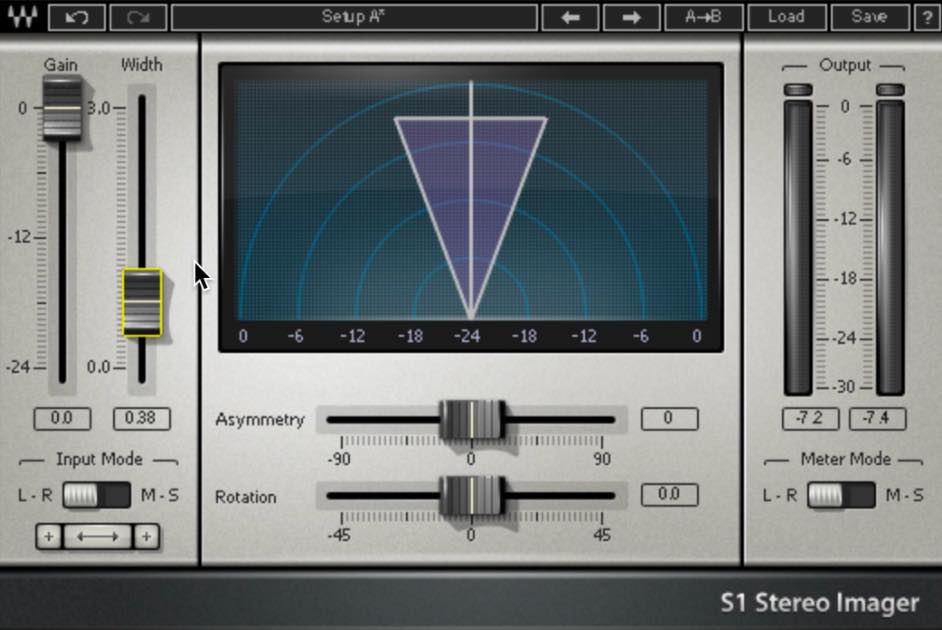Screen dimensions: 942x630
Task: Reset right output clip indicator
Action: pos(890,89)
